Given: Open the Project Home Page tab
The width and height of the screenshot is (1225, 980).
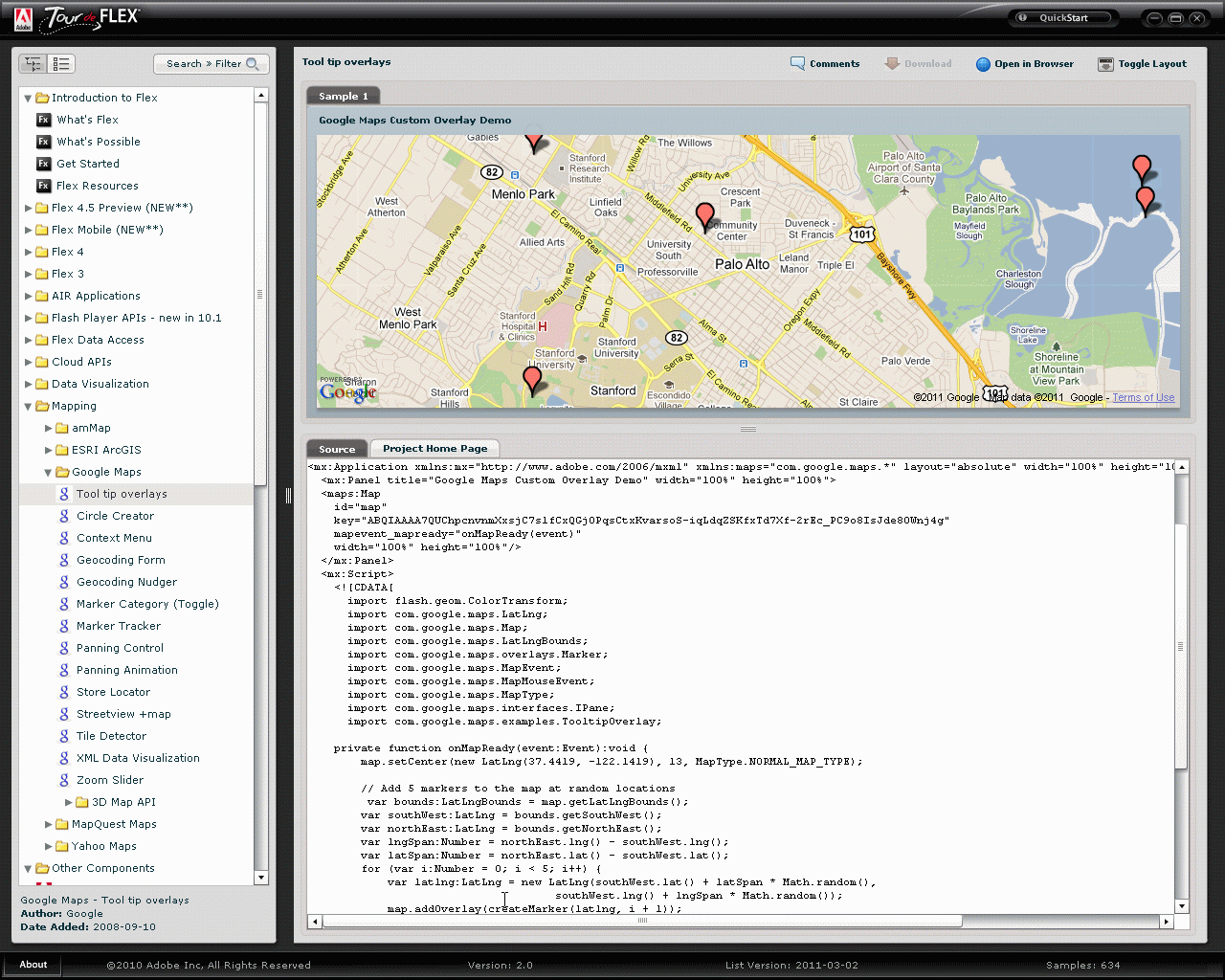Looking at the screenshot, I should tap(434, 449).
